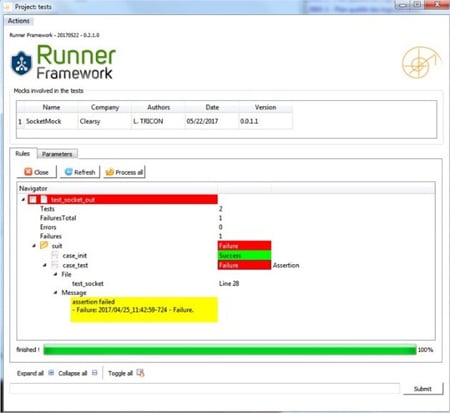Click the test_socket_out document icon

click(44, 199)
